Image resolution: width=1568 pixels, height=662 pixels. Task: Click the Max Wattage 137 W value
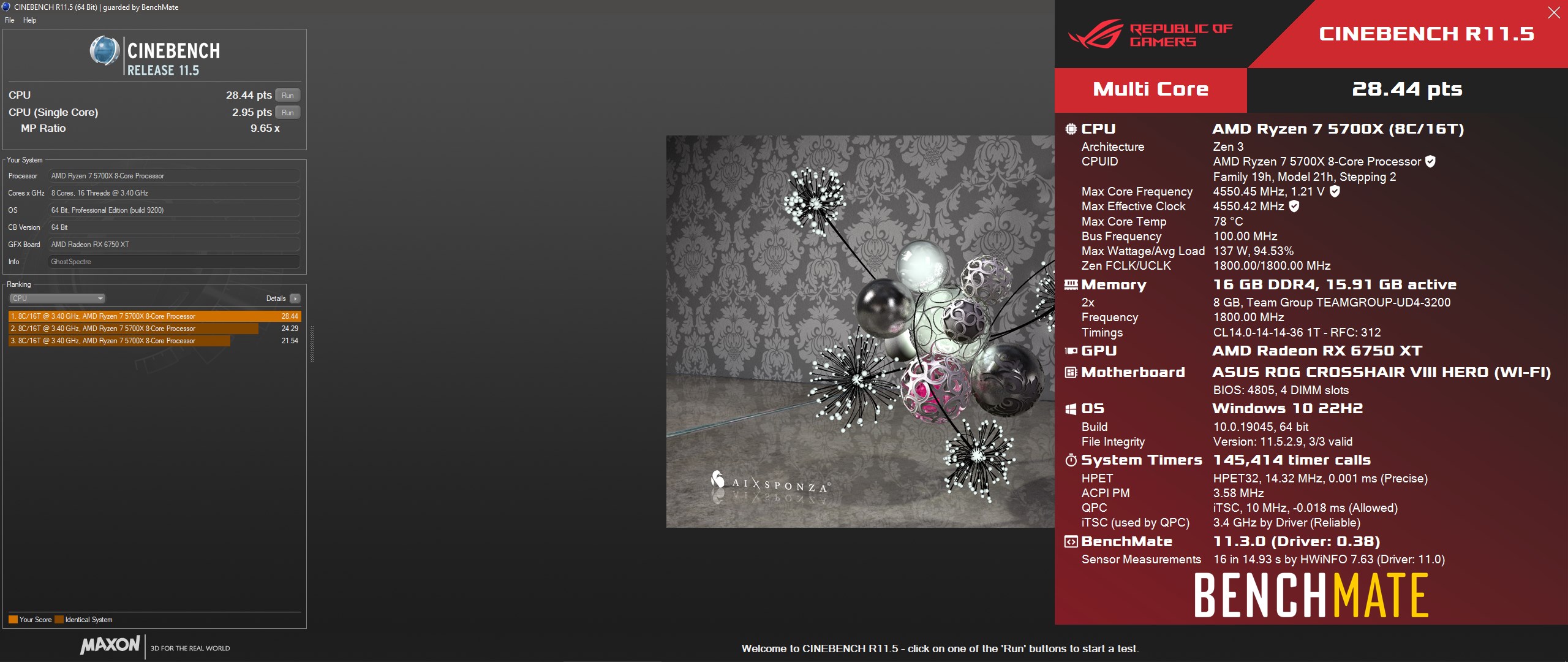(x=1253, y=251)
